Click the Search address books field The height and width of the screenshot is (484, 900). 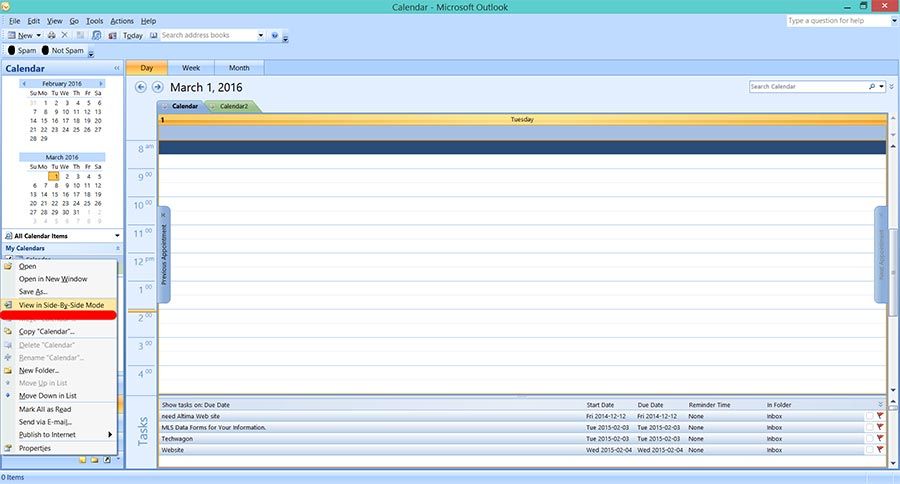[x=208, y=36]
